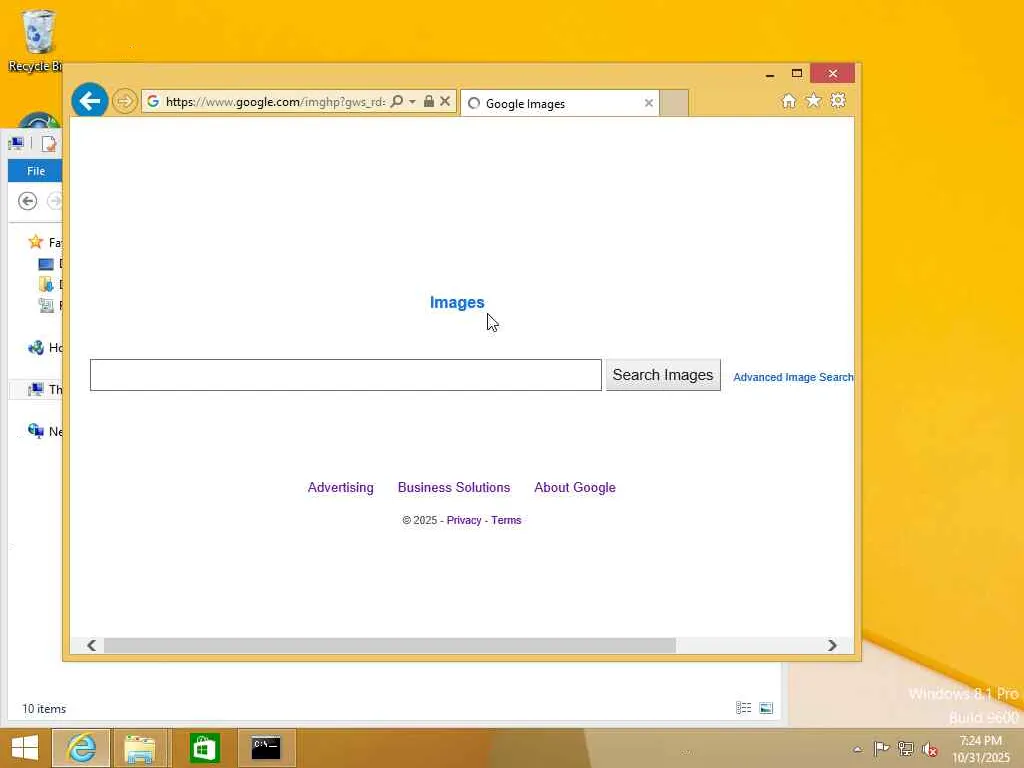Switch File Explorer to details view
Screen dimensions: 1024x768
(x=743, y=708)
